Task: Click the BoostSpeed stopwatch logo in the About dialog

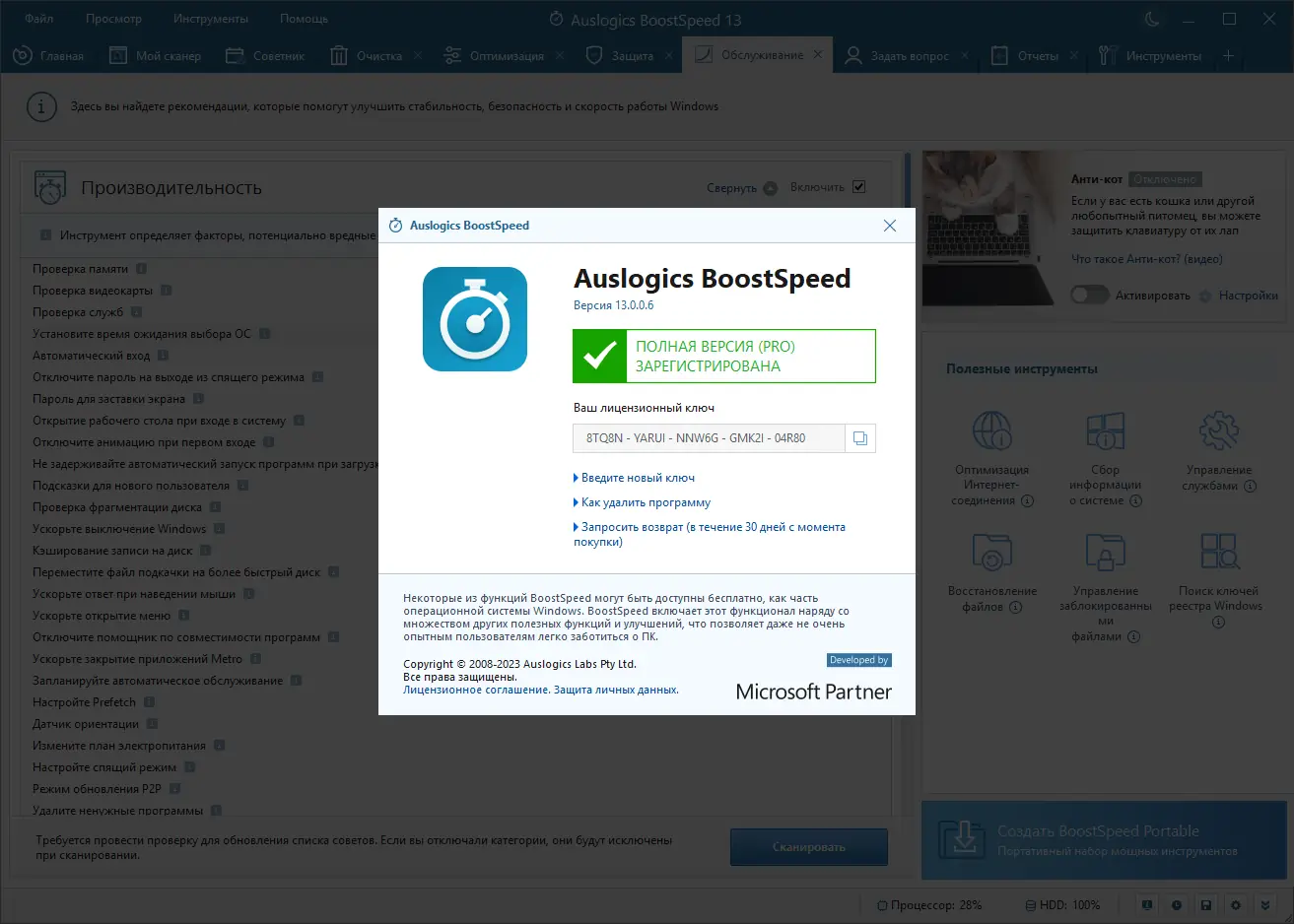Action: point(475,319)
